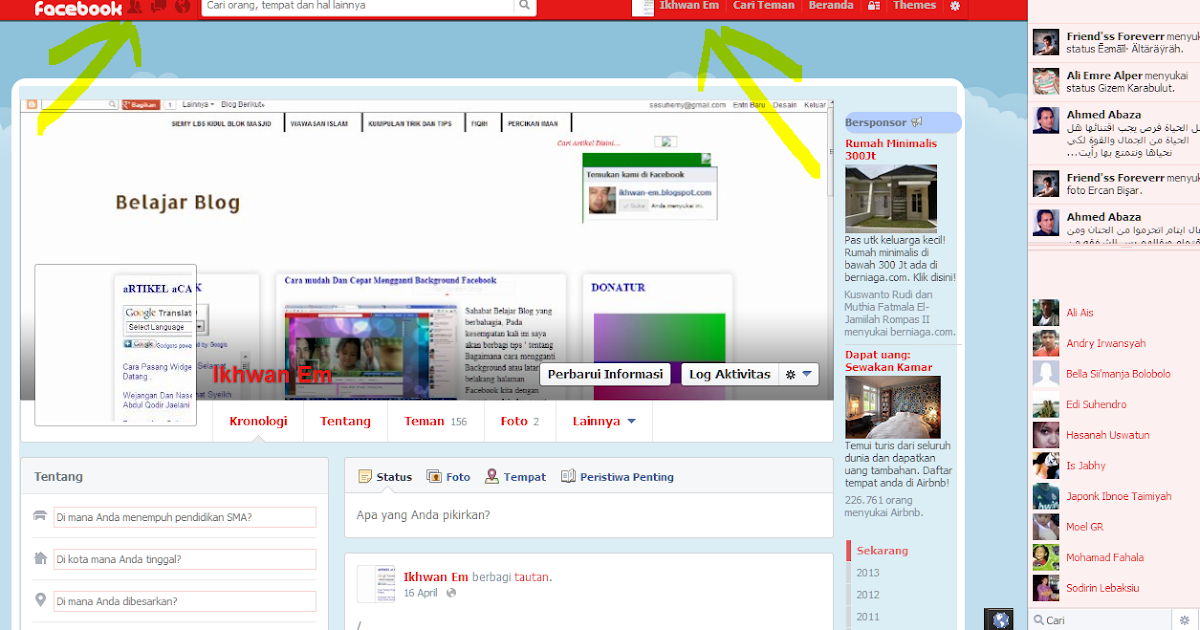The image size is (1200, 630).
Task: Click the 'Apa yang Anda pikirkan?' status box
Action: 588,516
